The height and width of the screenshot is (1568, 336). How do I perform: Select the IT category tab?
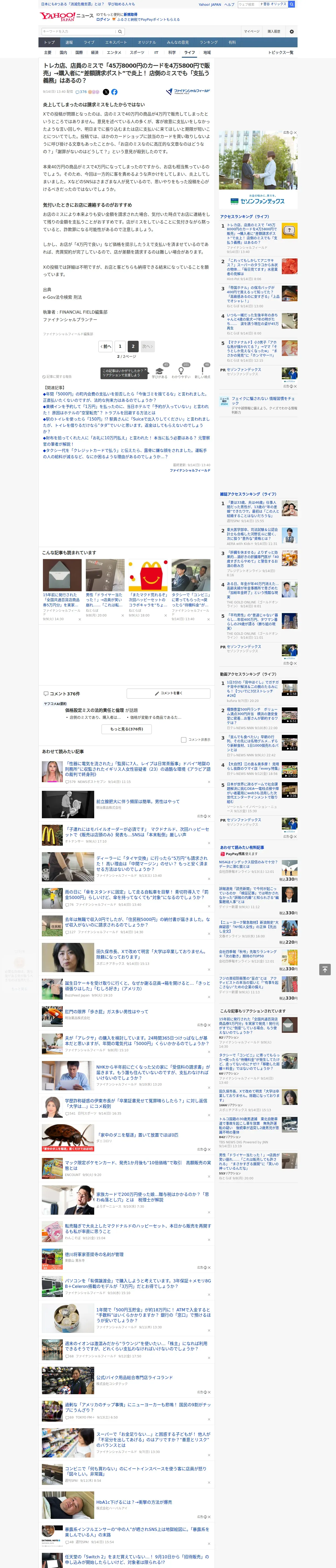coord(156,52)
